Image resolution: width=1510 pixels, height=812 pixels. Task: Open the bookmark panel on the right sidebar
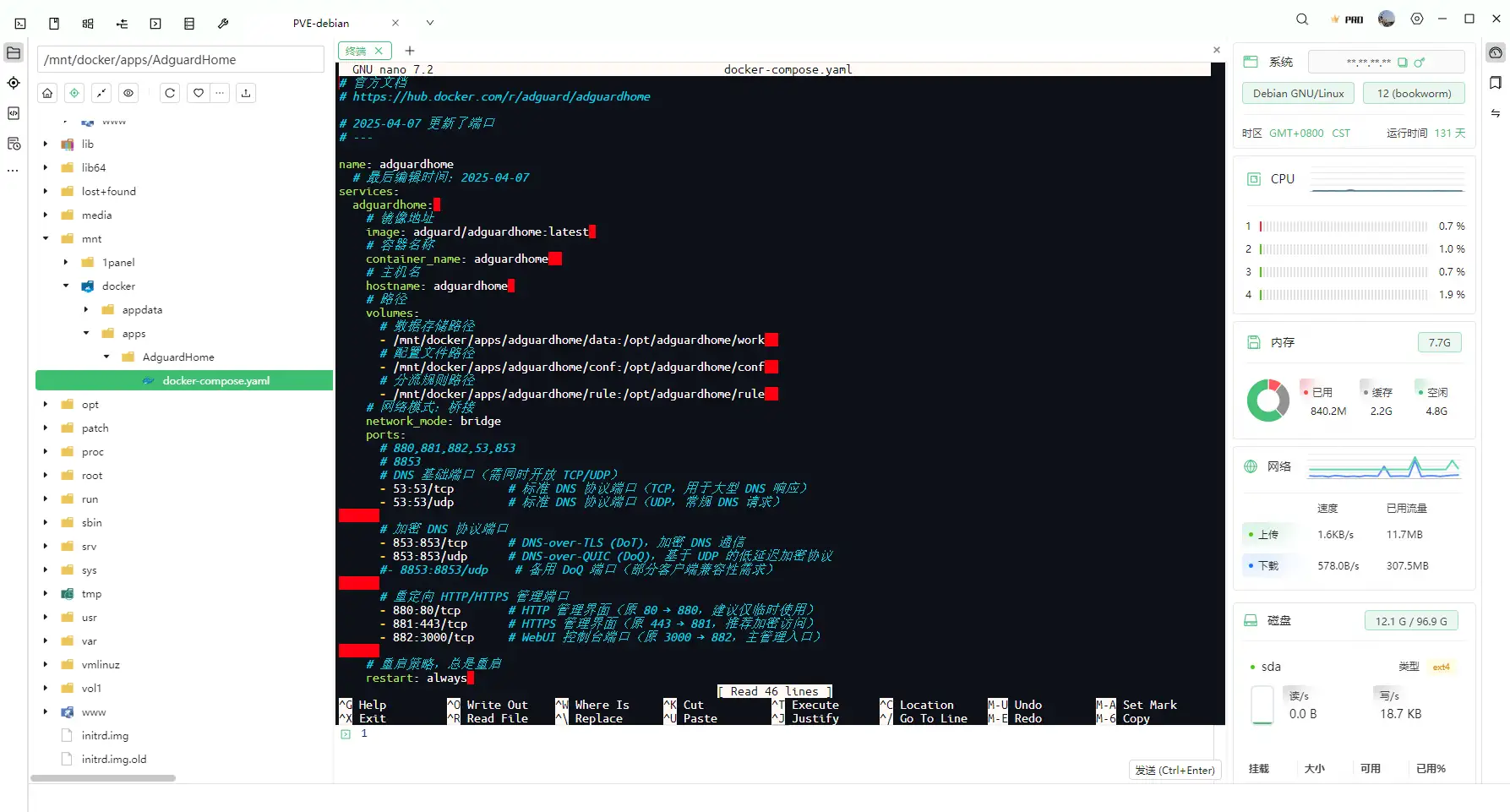(x=1496, y=83)
